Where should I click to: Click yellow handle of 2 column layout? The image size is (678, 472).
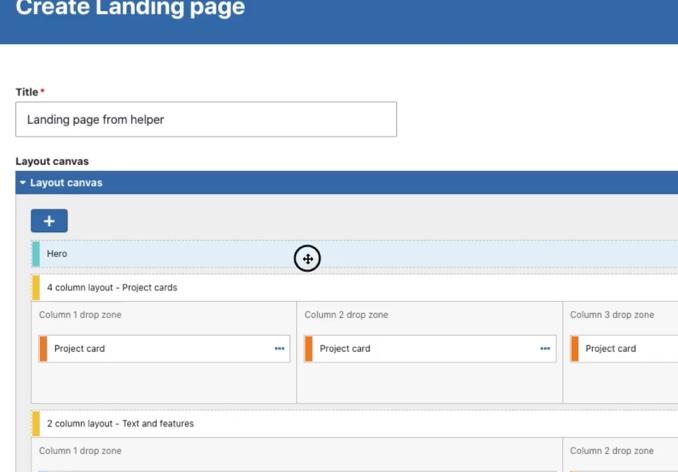tap(36, 424)
